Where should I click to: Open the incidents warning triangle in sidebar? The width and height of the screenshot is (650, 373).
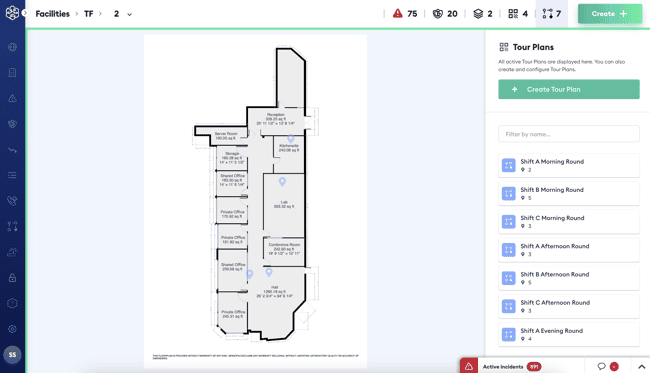click(12, 98)
